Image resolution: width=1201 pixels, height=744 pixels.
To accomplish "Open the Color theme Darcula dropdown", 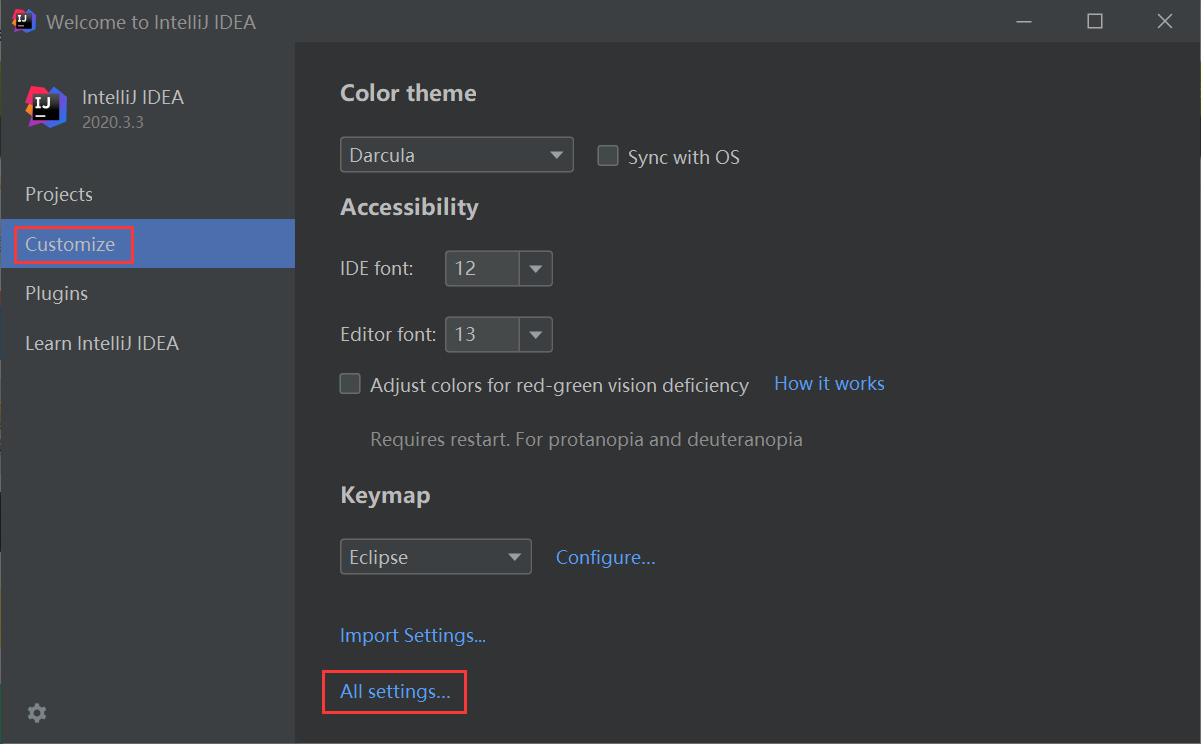I will coord(457,155).
